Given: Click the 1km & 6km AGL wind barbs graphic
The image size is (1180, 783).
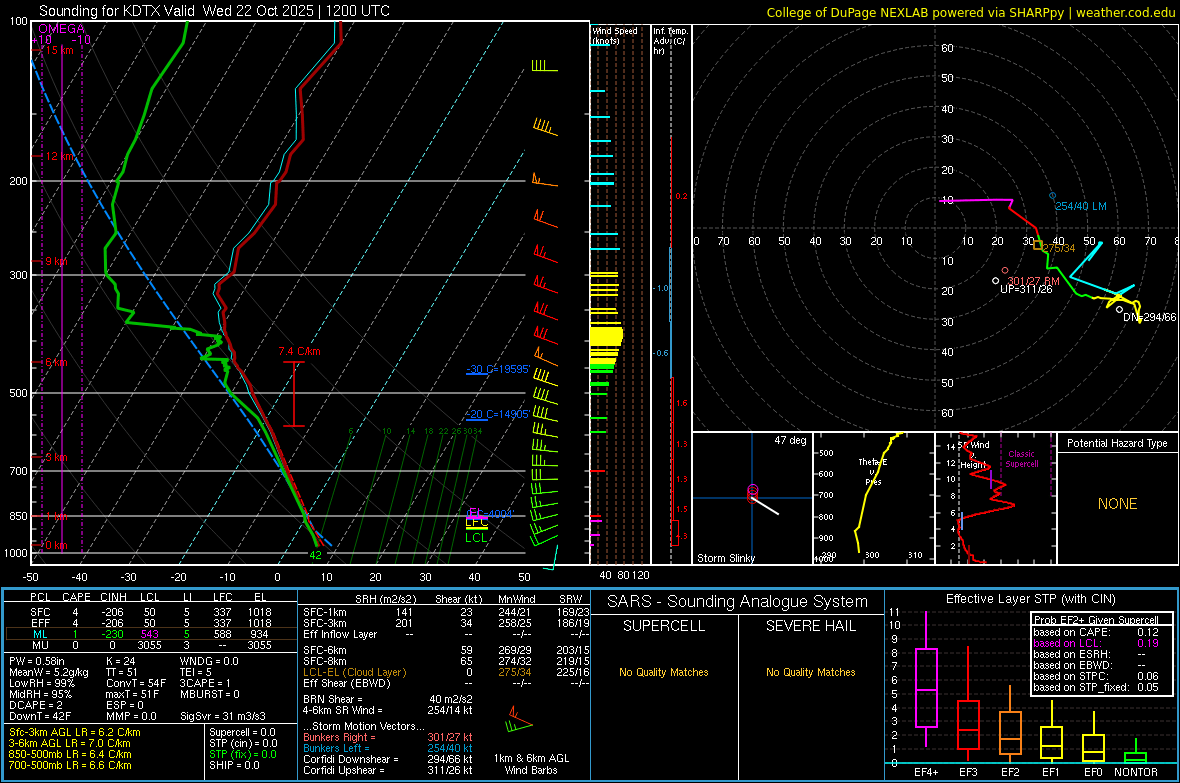Looking at the screenshot, I should click(519, 720).
